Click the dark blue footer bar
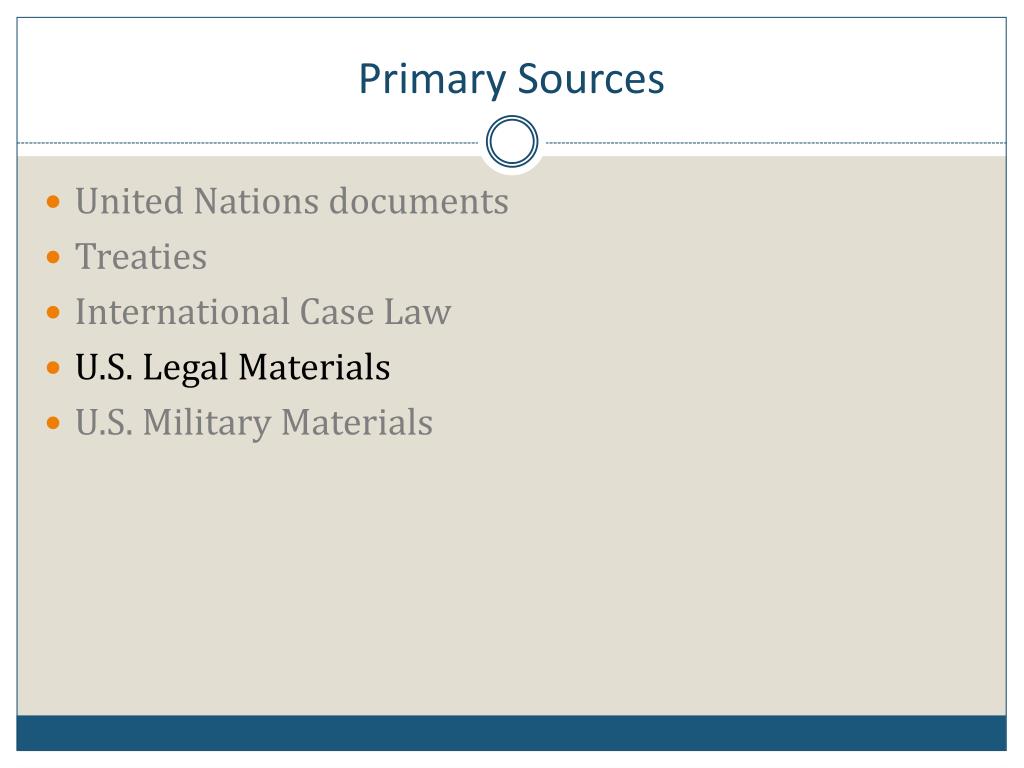The height and width of the screenshot is (768, 1024). tap(511, 732)
